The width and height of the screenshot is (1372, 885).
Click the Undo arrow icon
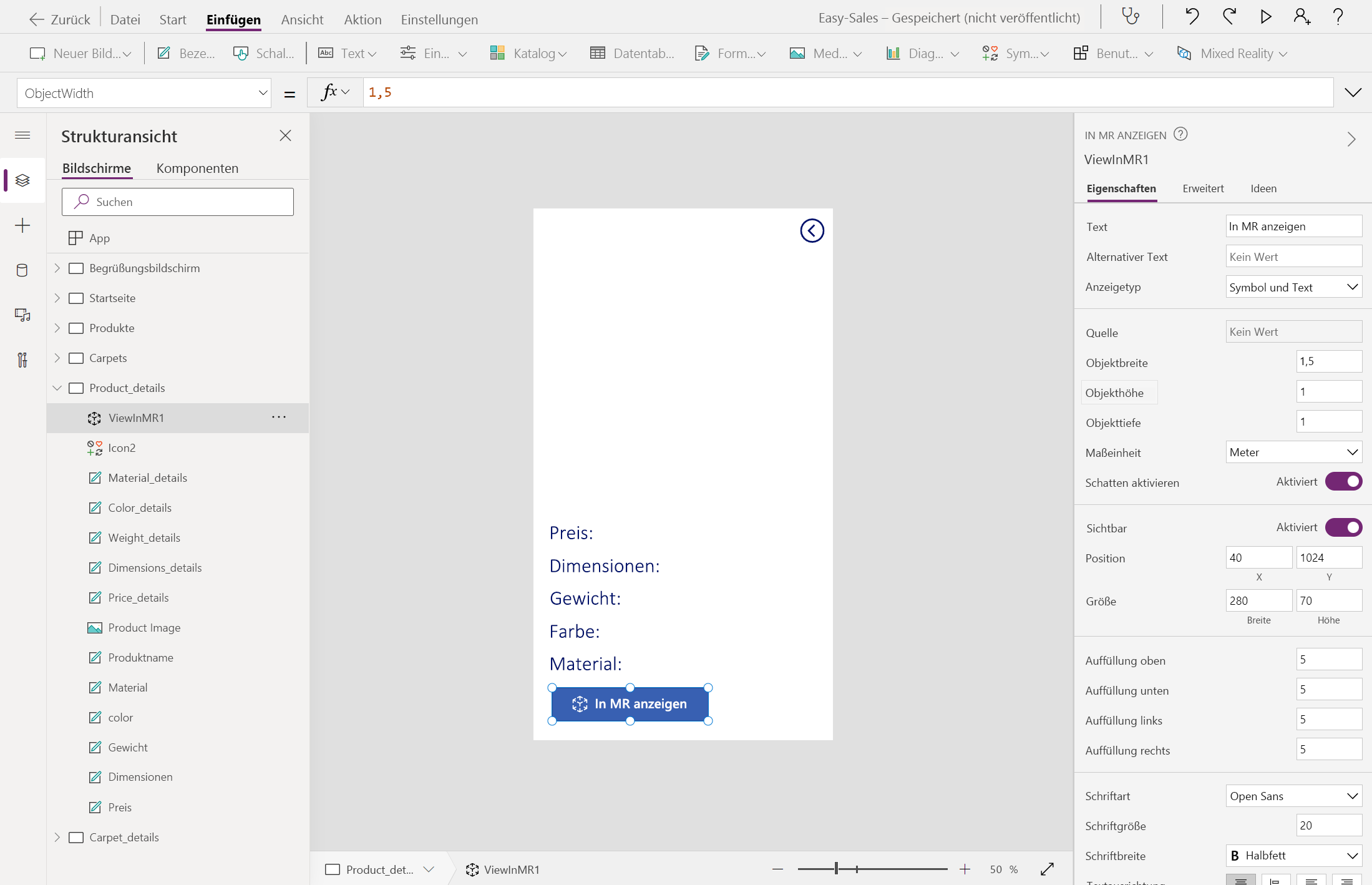1192,17
